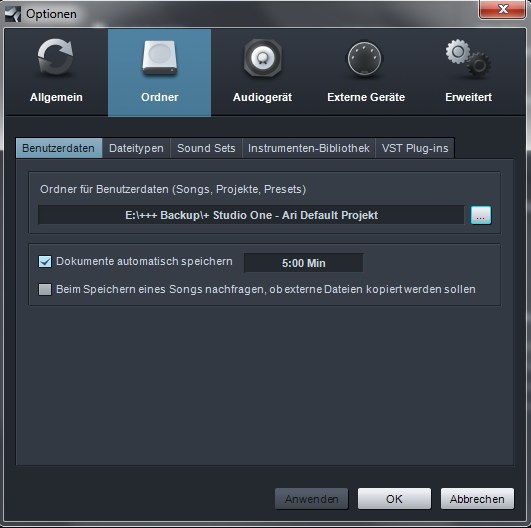Browse for user data folder with ellipsis button
531x528 pixels.
[x=481, y=215]
